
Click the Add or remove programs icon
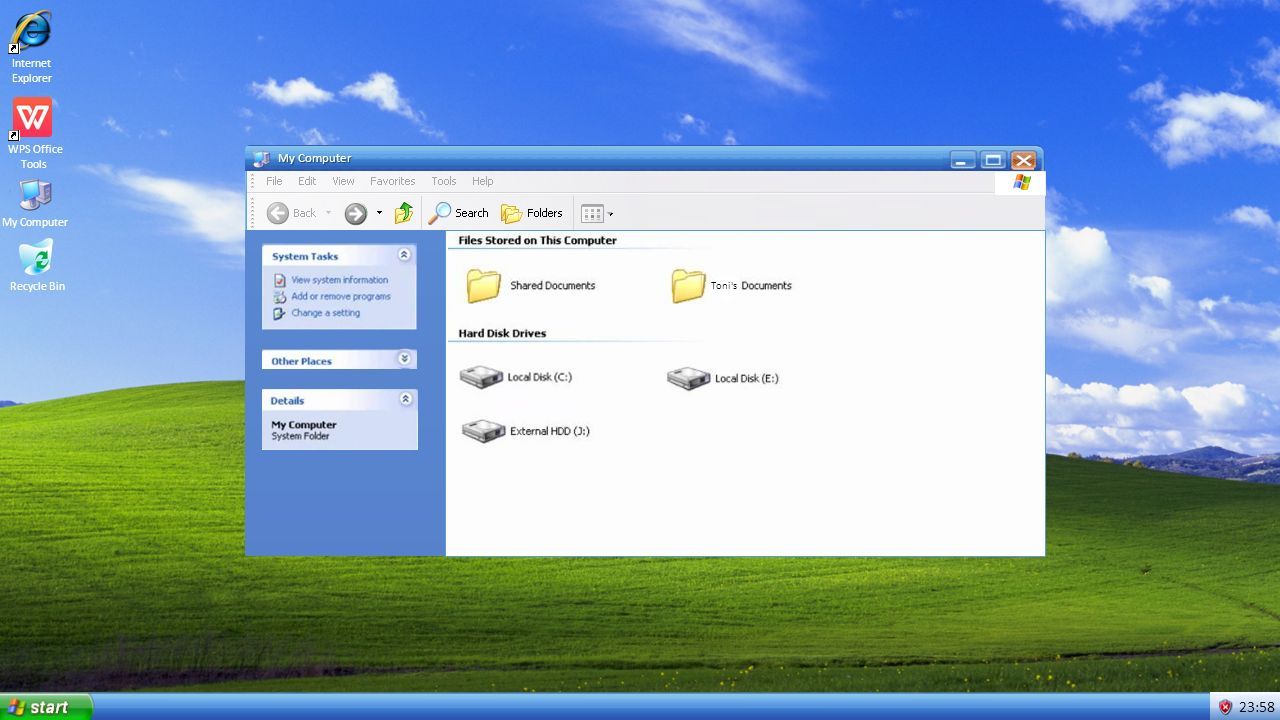280,297
